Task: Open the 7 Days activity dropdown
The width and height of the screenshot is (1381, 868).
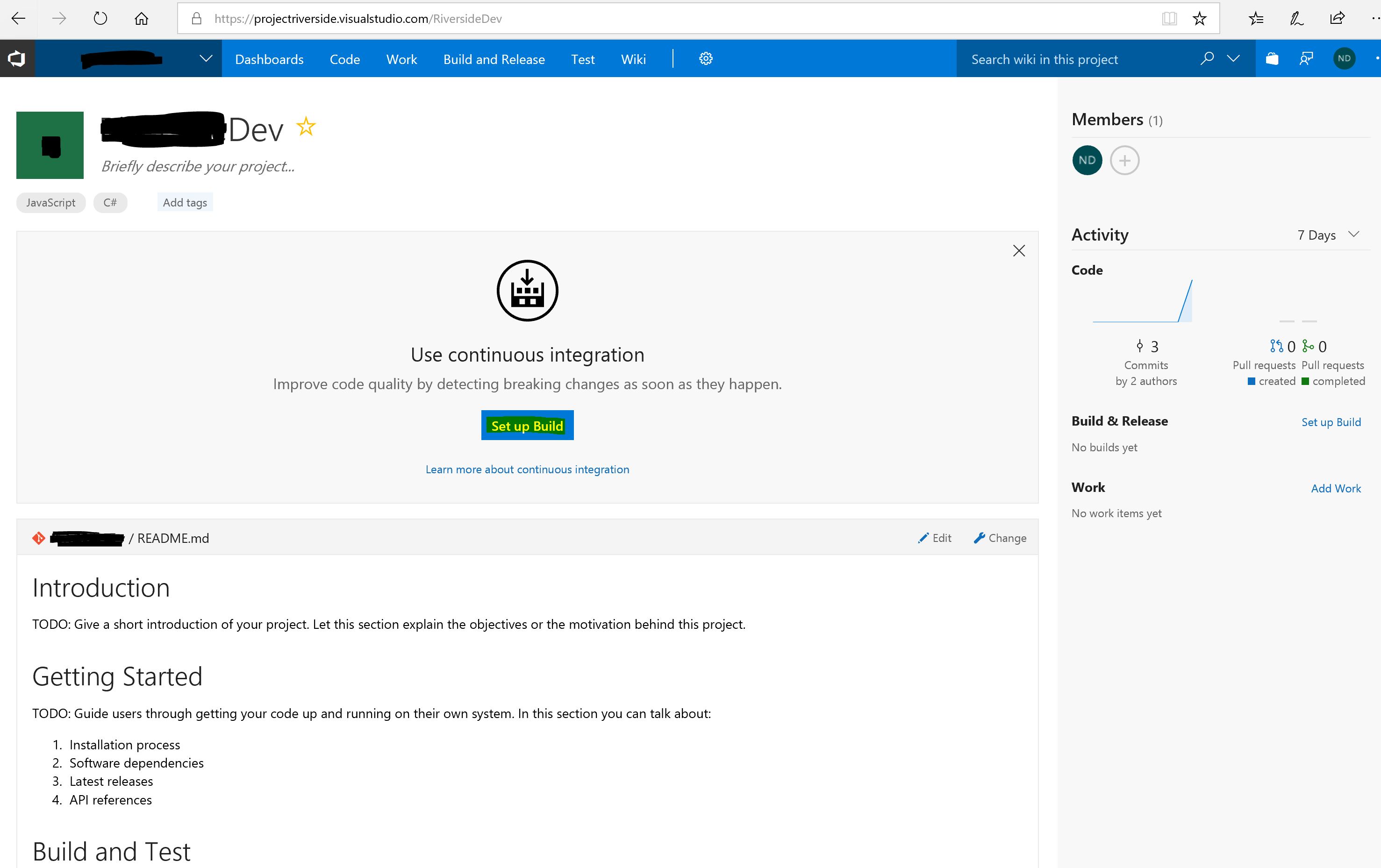Action: click(1328, 235)
